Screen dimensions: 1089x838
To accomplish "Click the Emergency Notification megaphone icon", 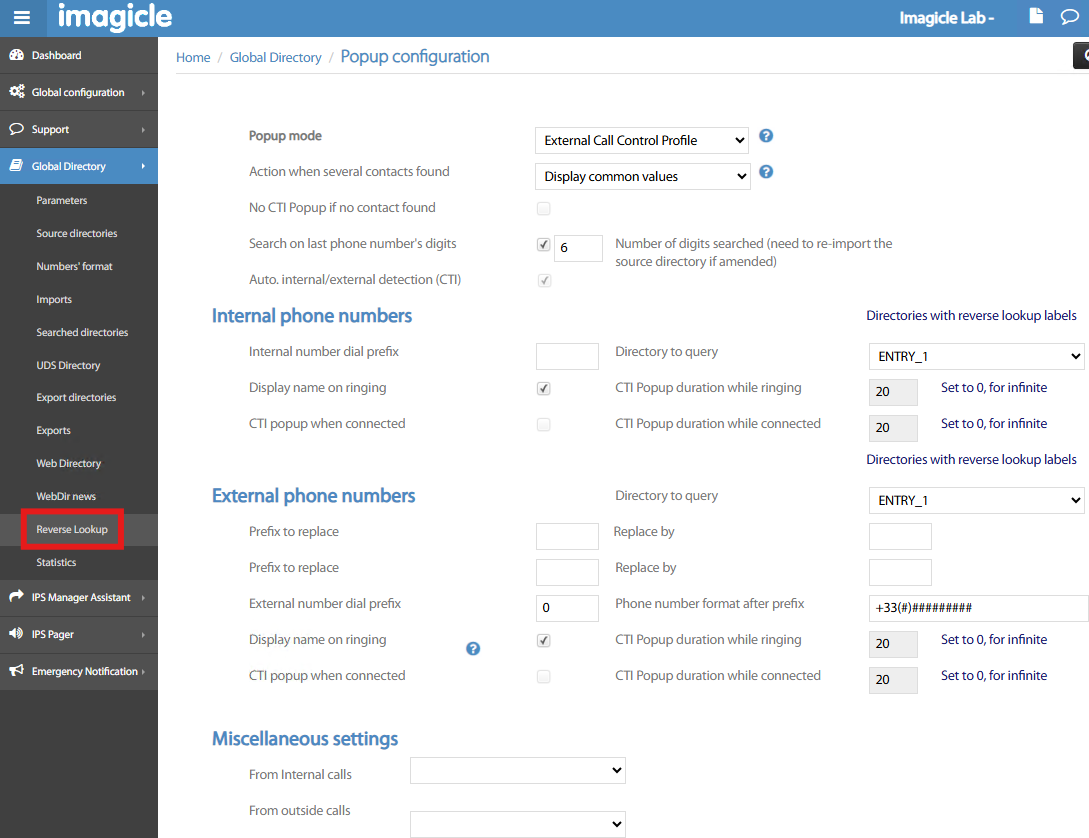I will 17,671.
